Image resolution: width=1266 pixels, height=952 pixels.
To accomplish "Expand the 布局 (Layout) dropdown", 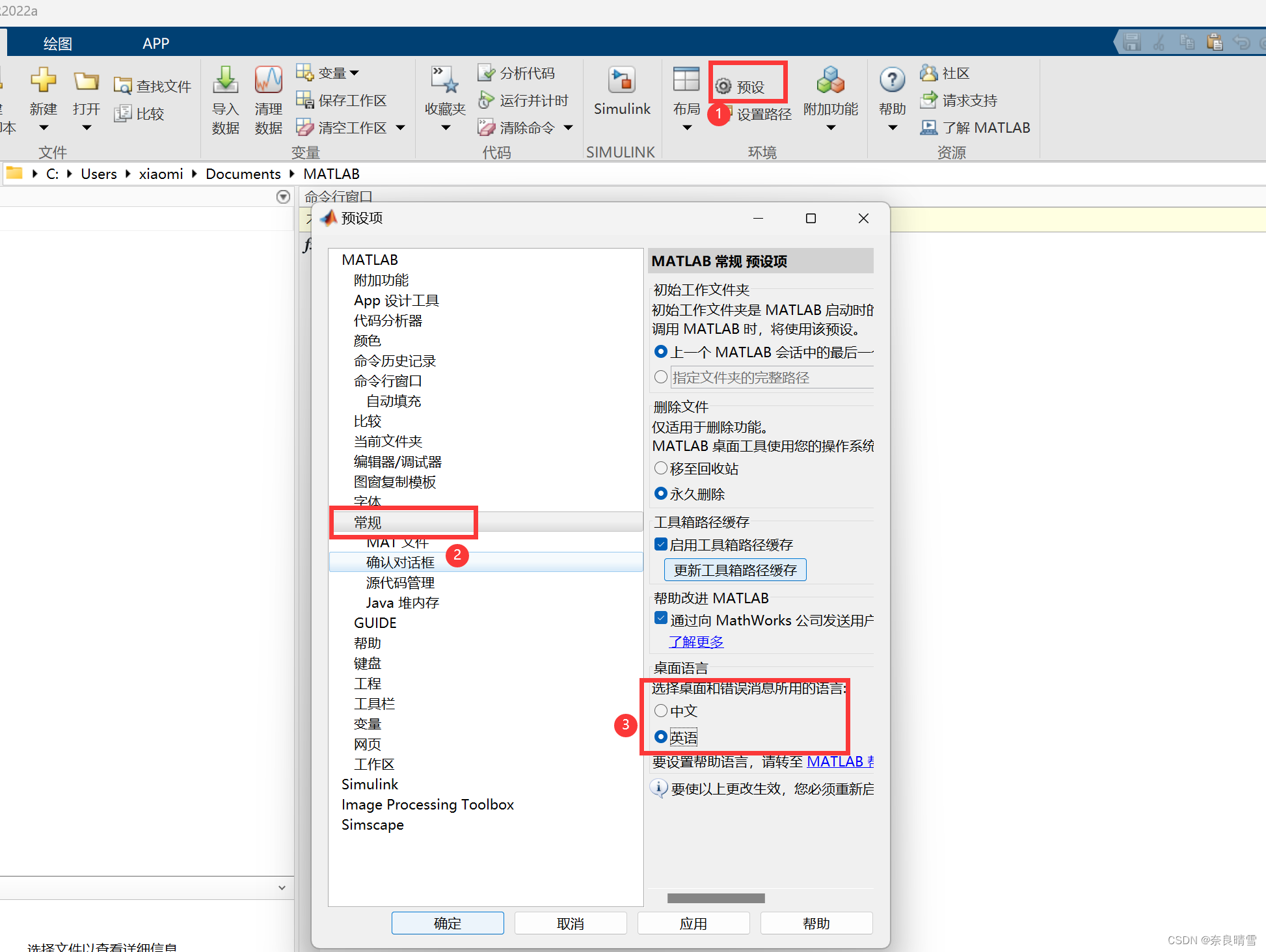I will point(686,128).
